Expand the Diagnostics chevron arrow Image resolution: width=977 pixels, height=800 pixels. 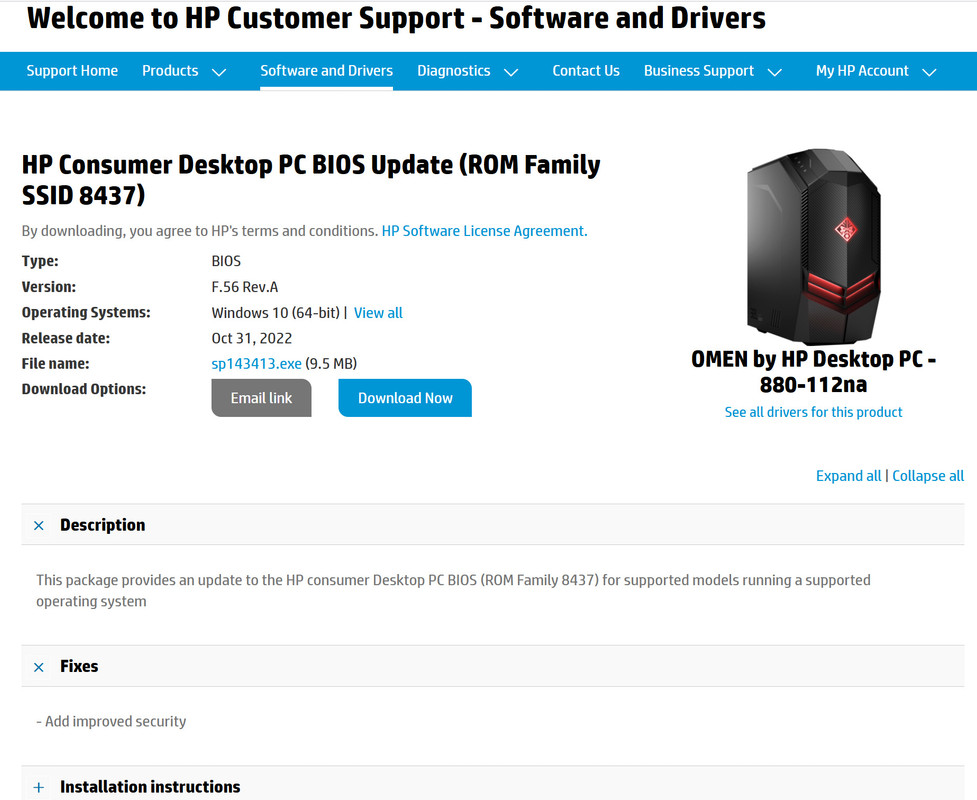click(x=511, y=72)
